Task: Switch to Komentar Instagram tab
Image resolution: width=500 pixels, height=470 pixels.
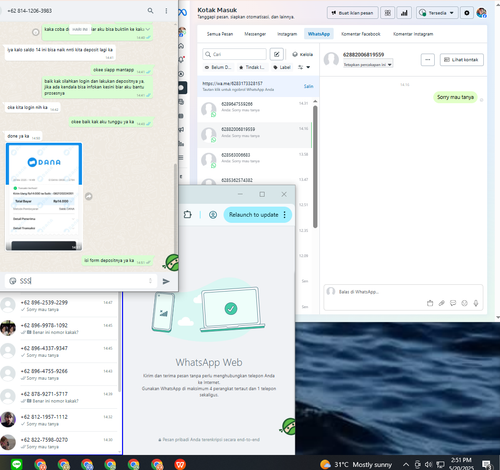Action: point(413,34)
